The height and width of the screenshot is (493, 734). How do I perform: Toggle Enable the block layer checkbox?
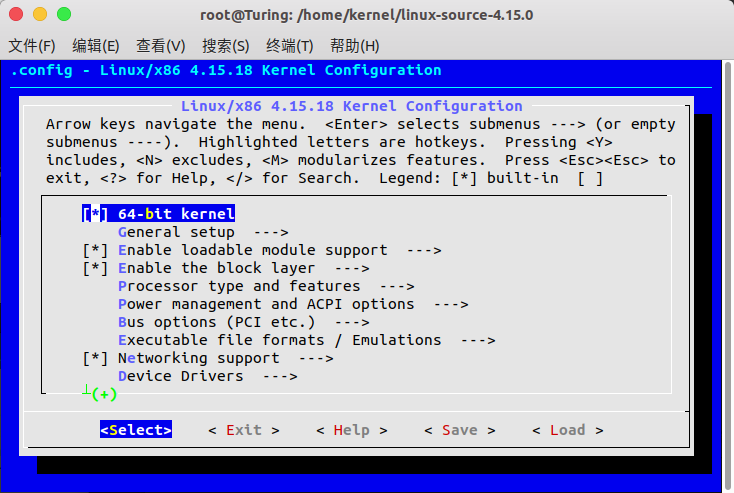(x=95, y=268)
